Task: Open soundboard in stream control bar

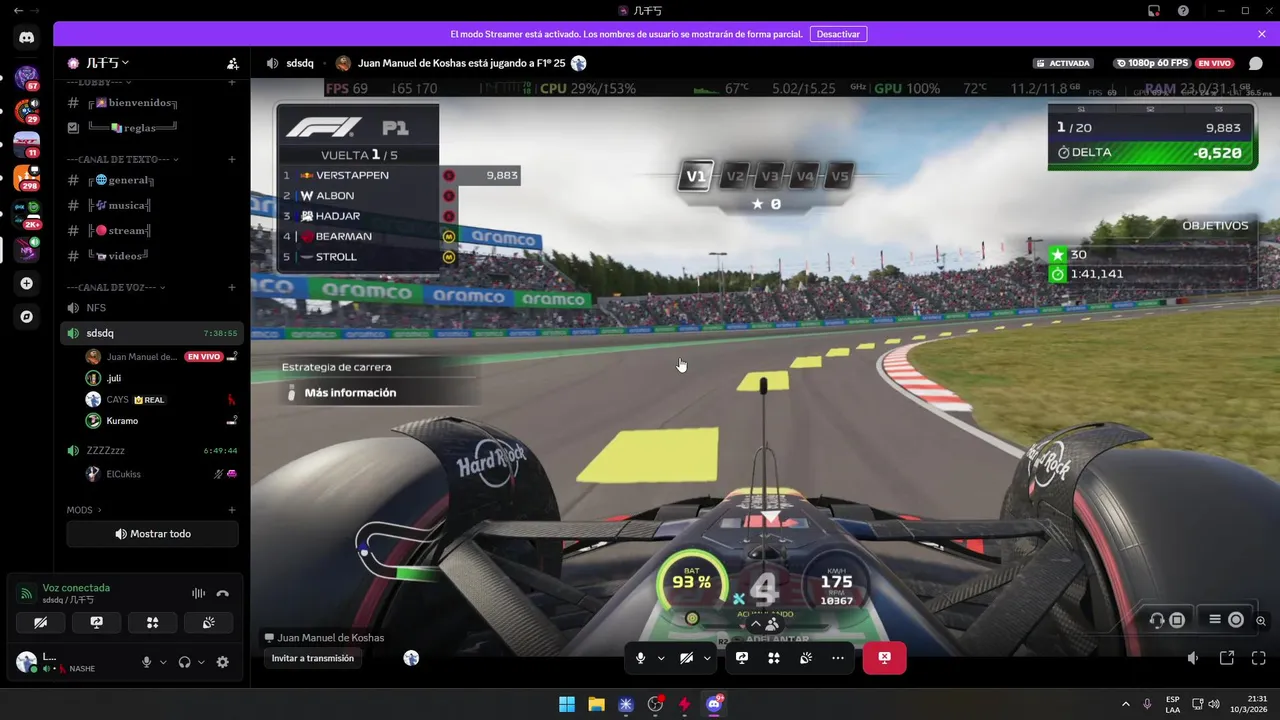Action: 805,658
